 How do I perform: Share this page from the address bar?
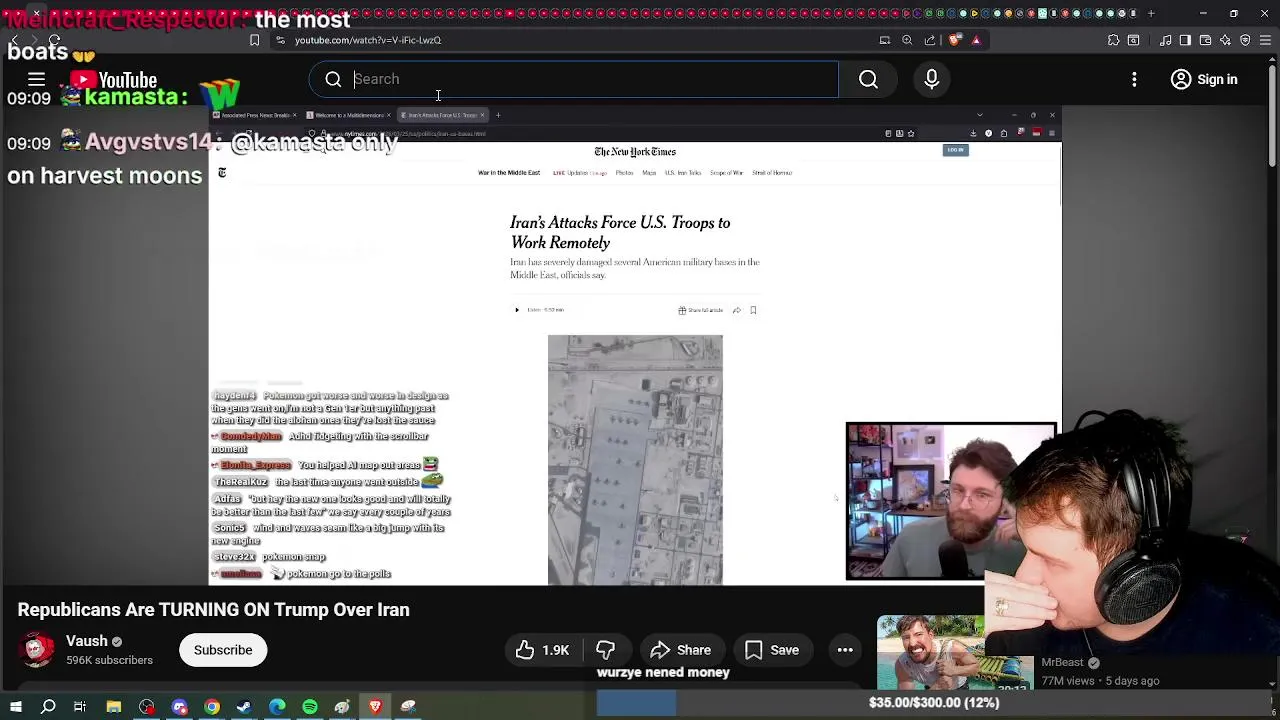(x=930, y=40)
